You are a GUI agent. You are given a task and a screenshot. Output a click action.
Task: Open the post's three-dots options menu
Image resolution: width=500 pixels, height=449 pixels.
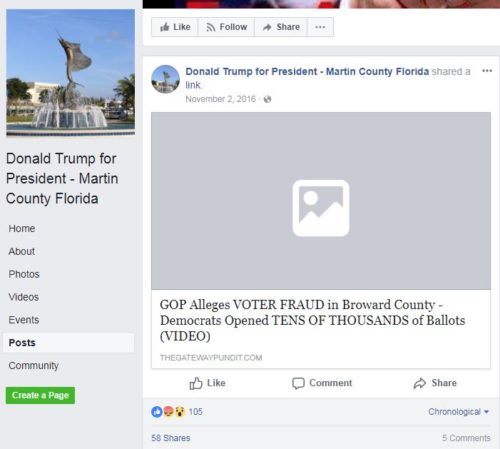pos(487,71)
